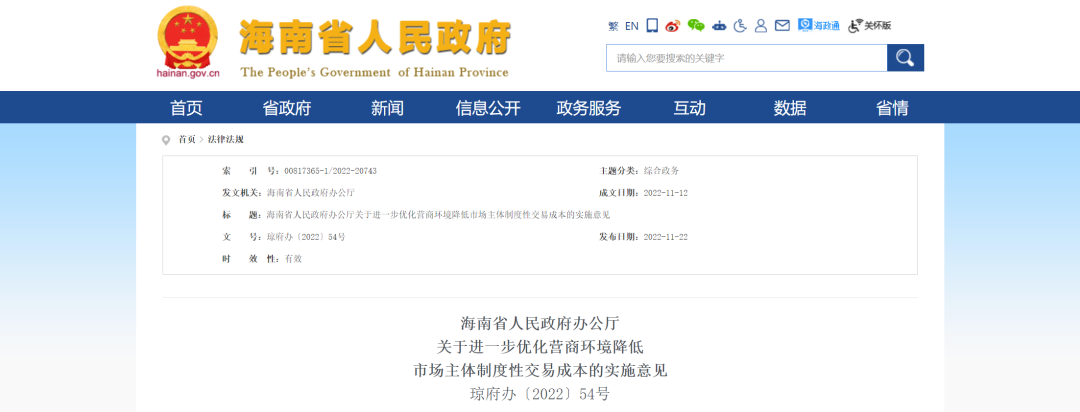Open the 数据 navigation menu item
This screenshot has height=412, width=1080.
pyautogui.click(x=790, y=108)
